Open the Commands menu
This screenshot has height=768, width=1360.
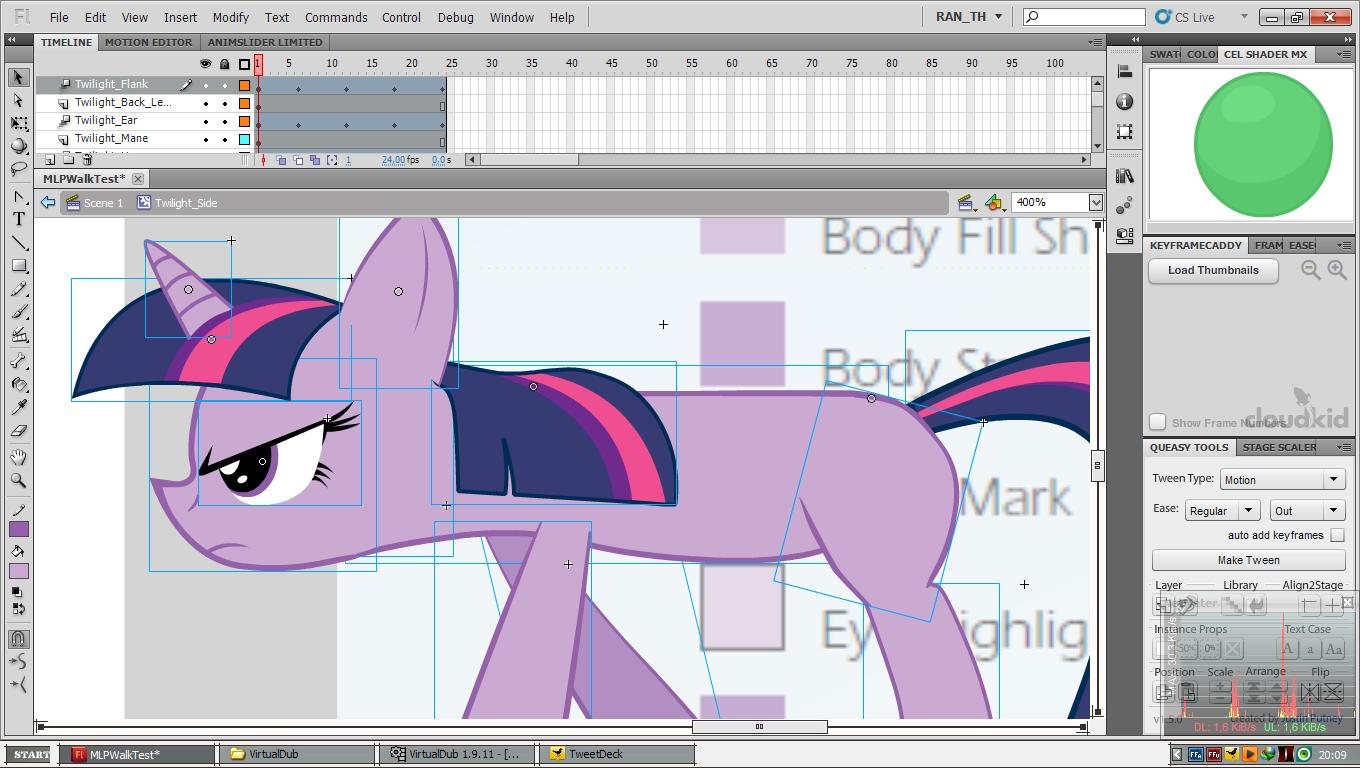336,17
